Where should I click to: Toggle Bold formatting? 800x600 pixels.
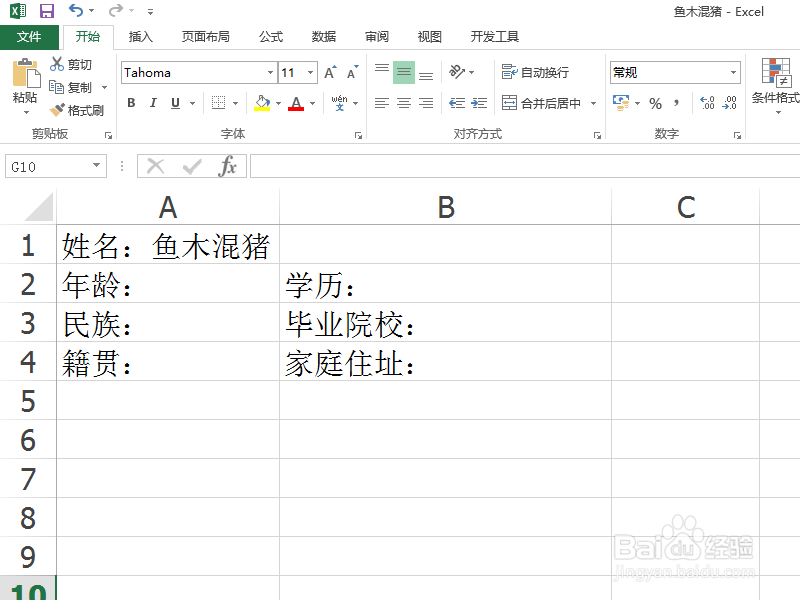pos(131,103)
